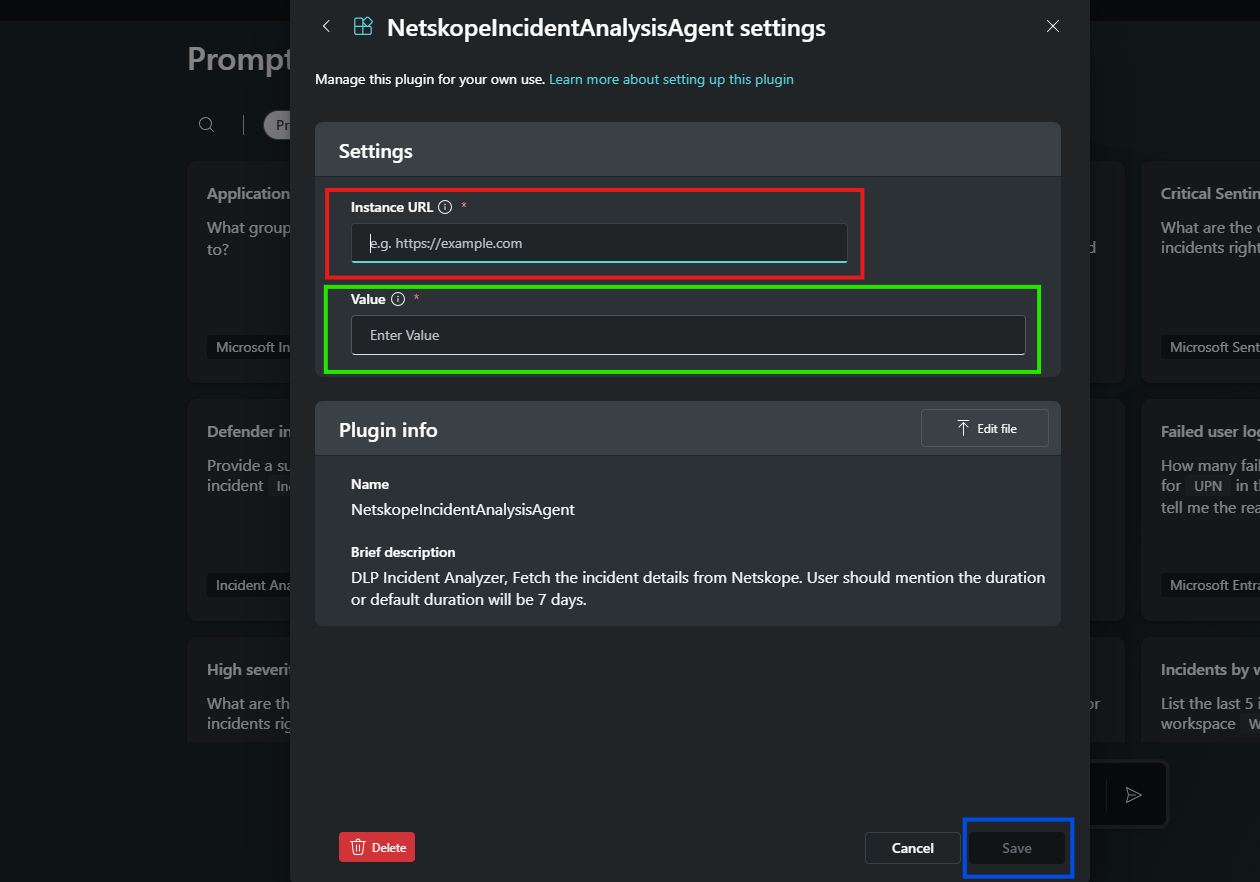
Task: Click the search magnifier icon behind dialog
Action: (x=206, y=125)
